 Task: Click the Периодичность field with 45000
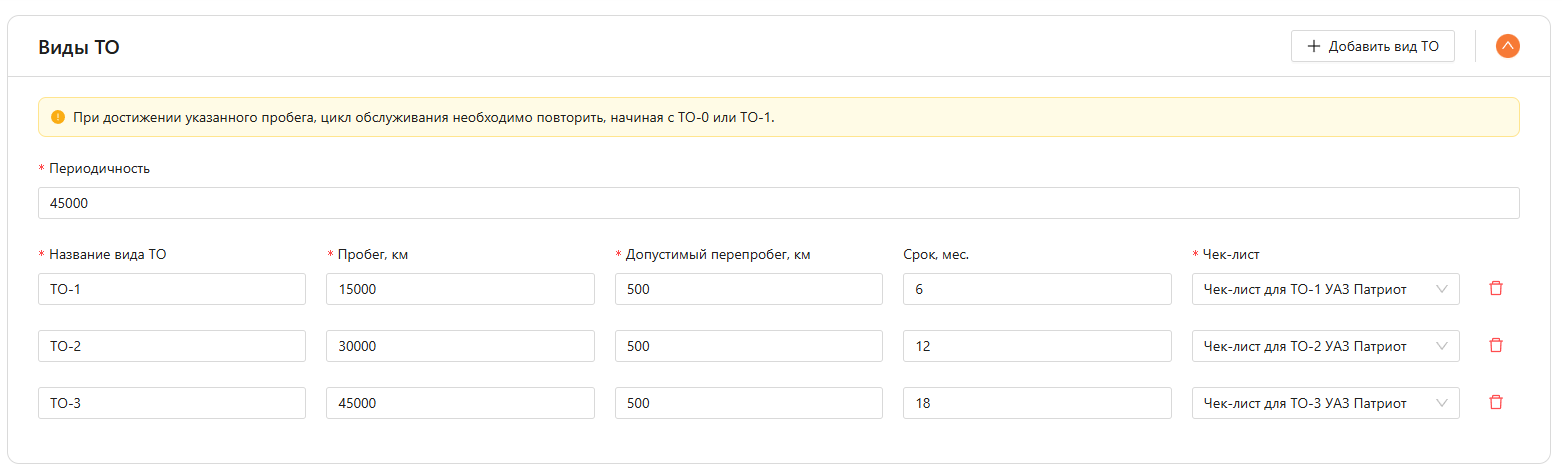click(778, 203)
